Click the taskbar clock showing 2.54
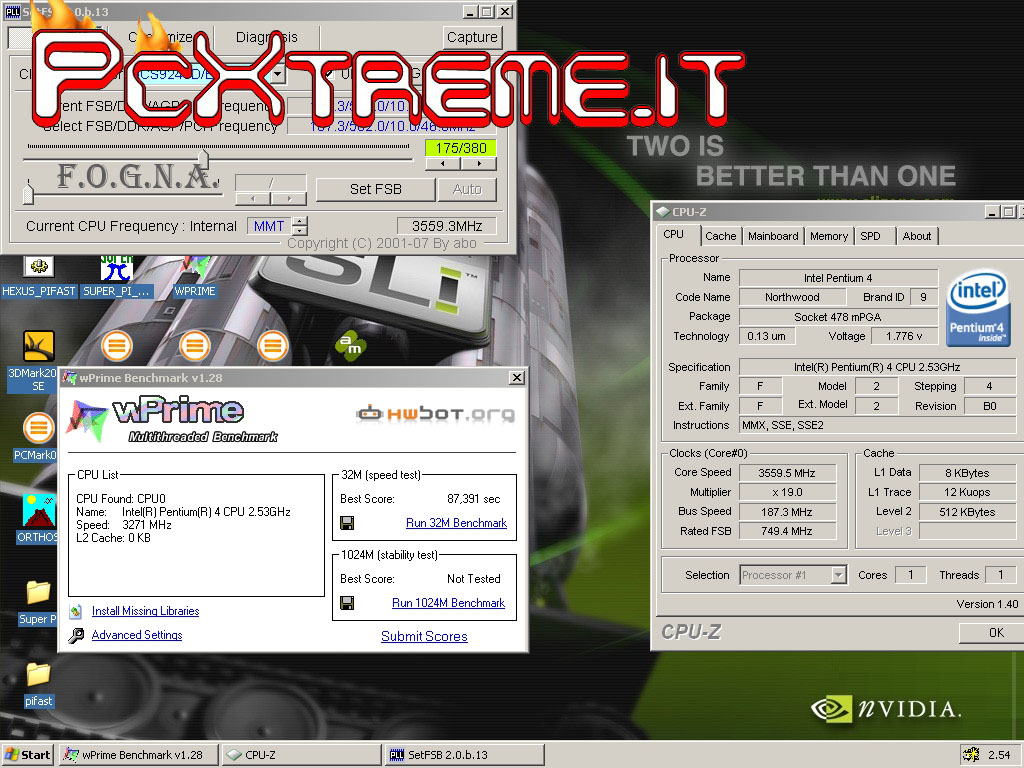The width and height of the screenshot is (1024, 768). click(999, 755)
